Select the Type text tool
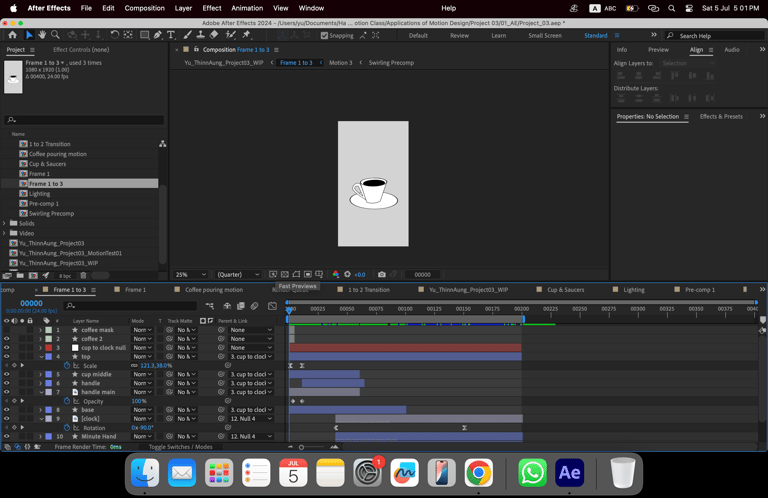The height and width of the screenshot is (498, 768). [x=170, y=35]
